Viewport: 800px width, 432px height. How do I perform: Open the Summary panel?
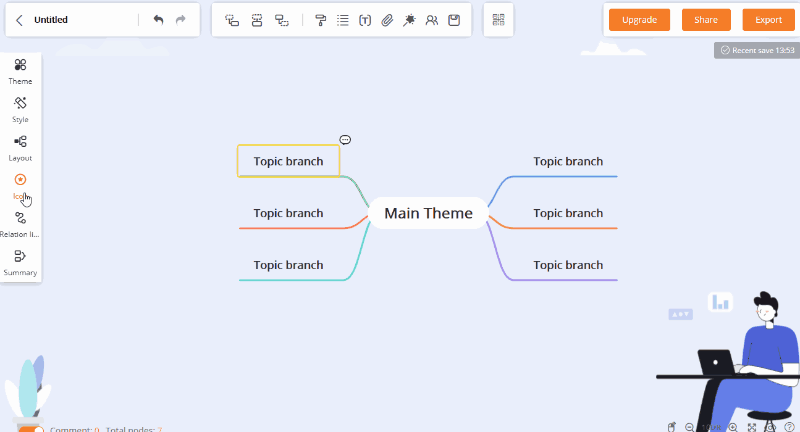pyautogui.click(x=20, y=262)
